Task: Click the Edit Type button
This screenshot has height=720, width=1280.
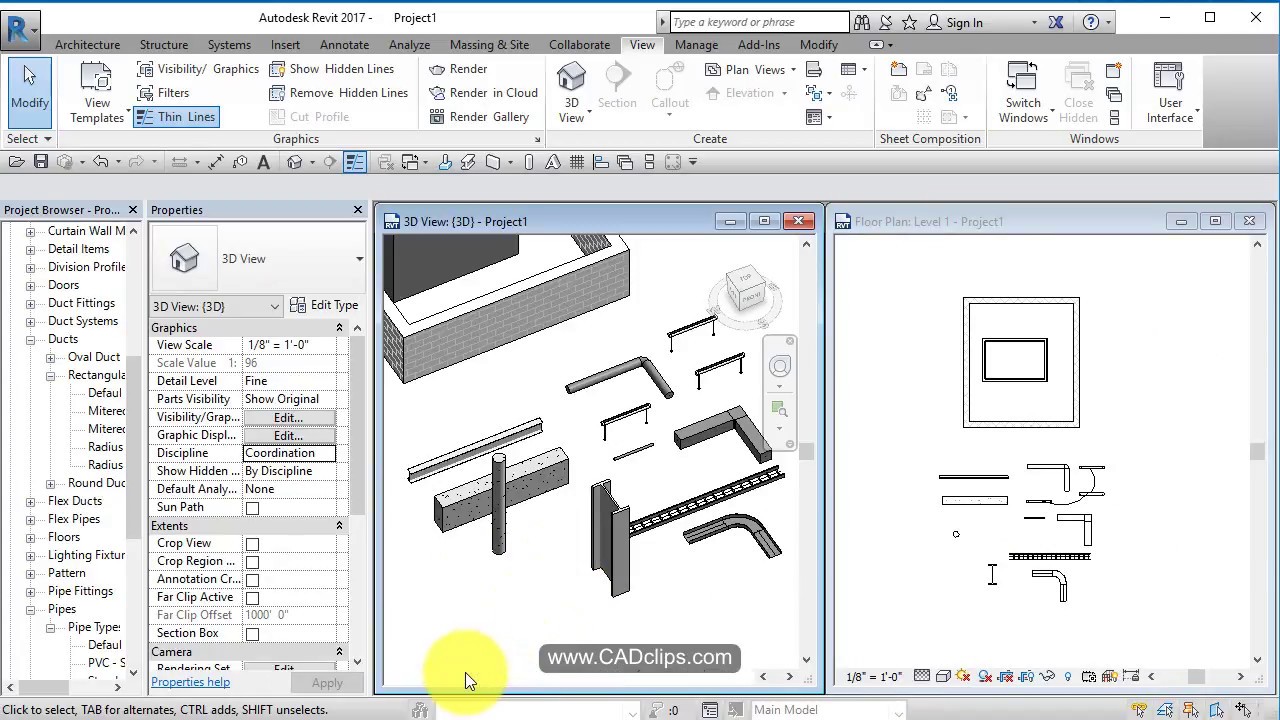Action: point(323,305)
